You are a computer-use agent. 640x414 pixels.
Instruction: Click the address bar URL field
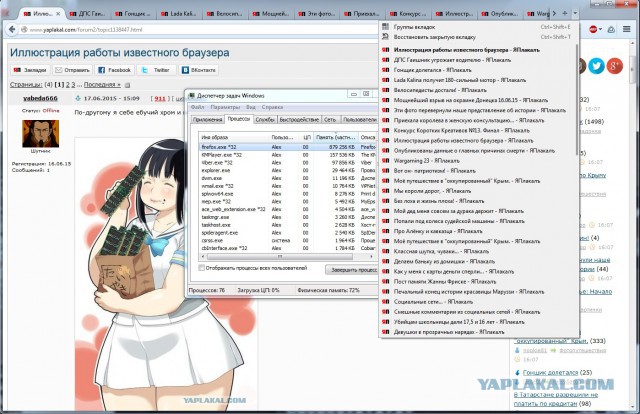coord(202,29)
